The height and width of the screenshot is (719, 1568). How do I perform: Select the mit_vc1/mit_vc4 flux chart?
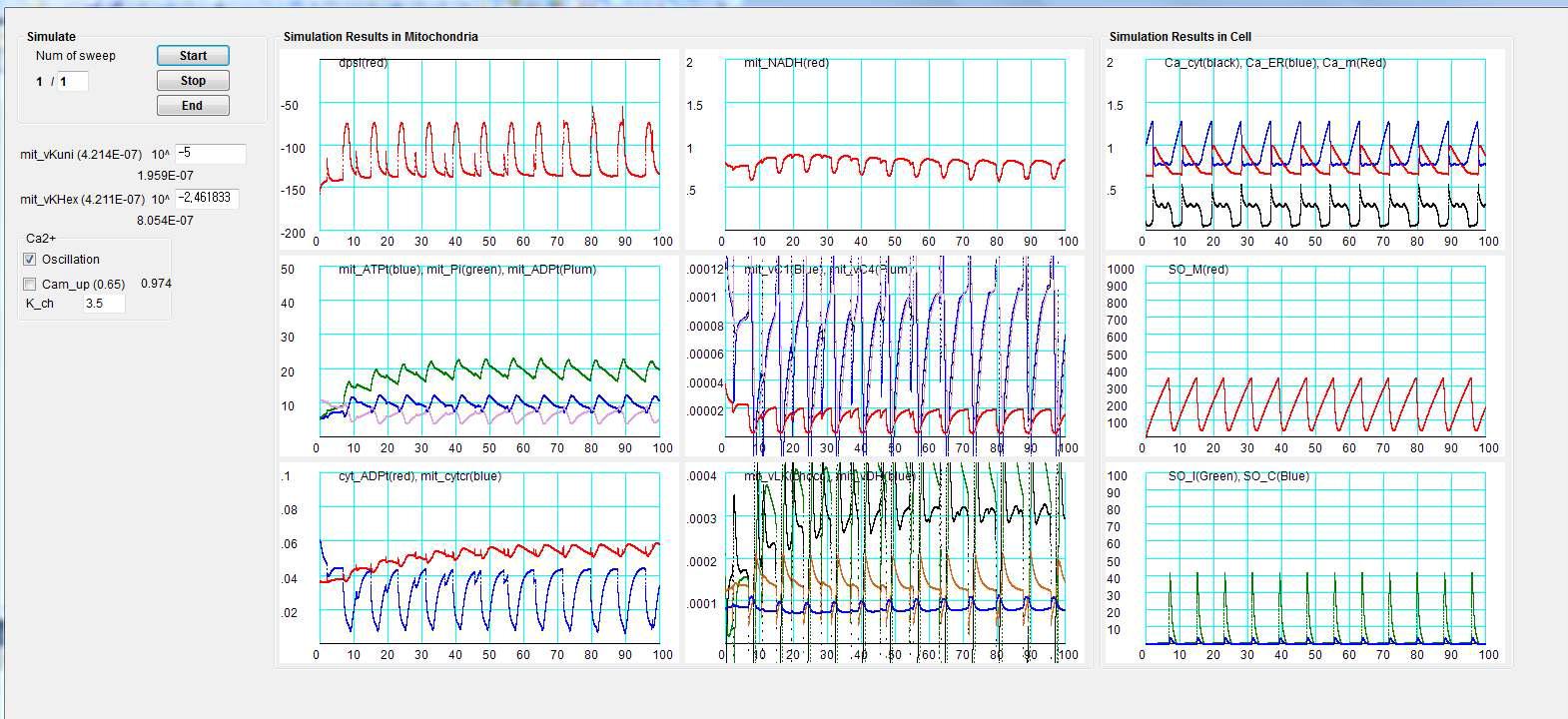click(x=884, y=357)
